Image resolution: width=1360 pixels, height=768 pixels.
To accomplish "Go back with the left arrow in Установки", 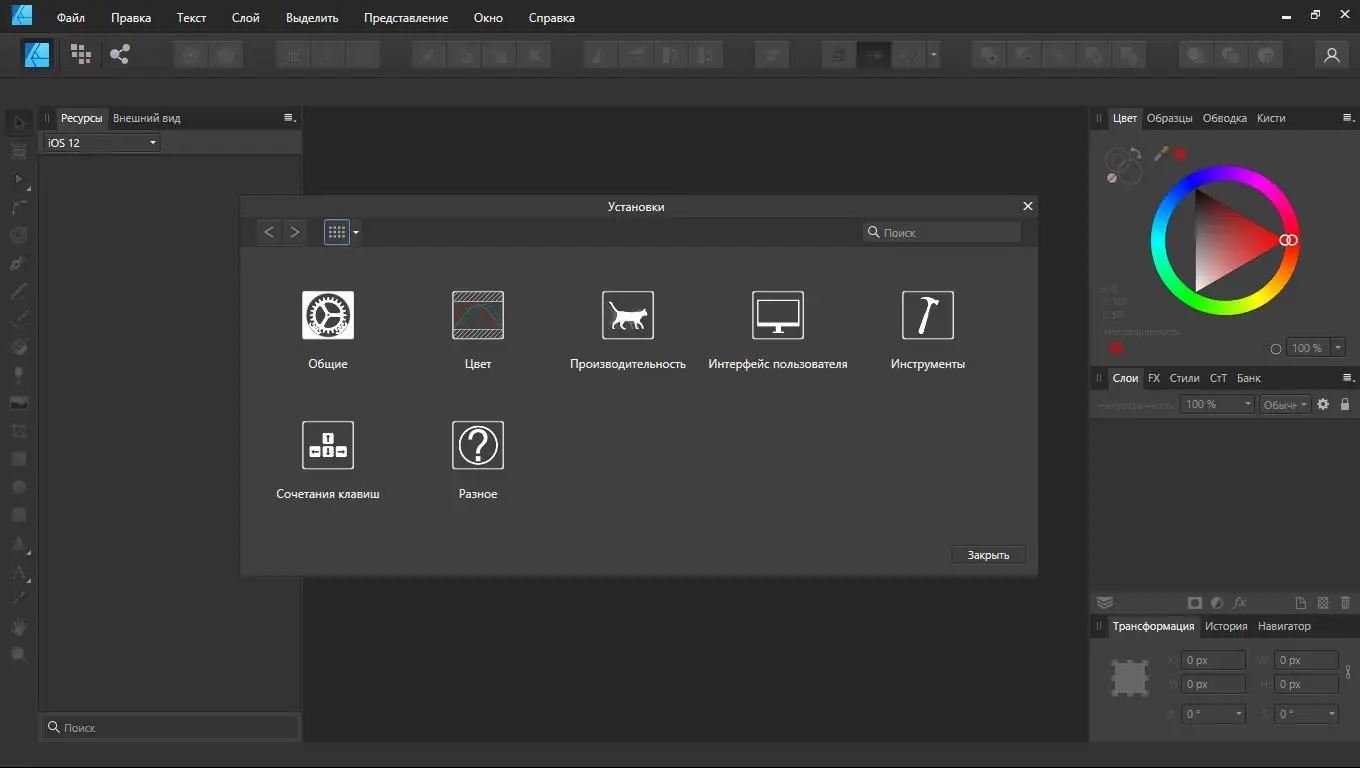I will coord(269,232).
